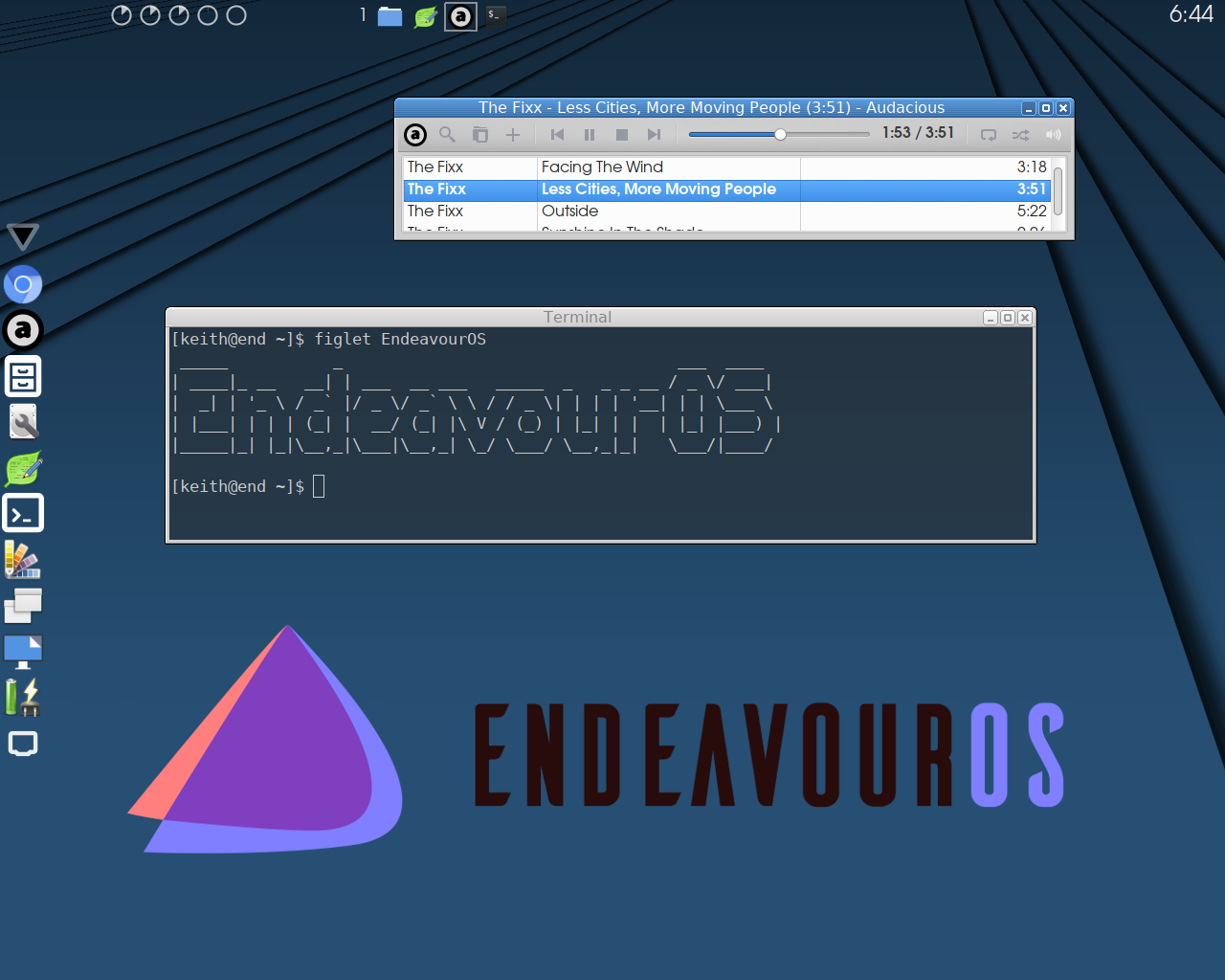Screen dimensions: 1225x980
Task: Skip to the previous track in Audacious
Action: coord(557,135)
